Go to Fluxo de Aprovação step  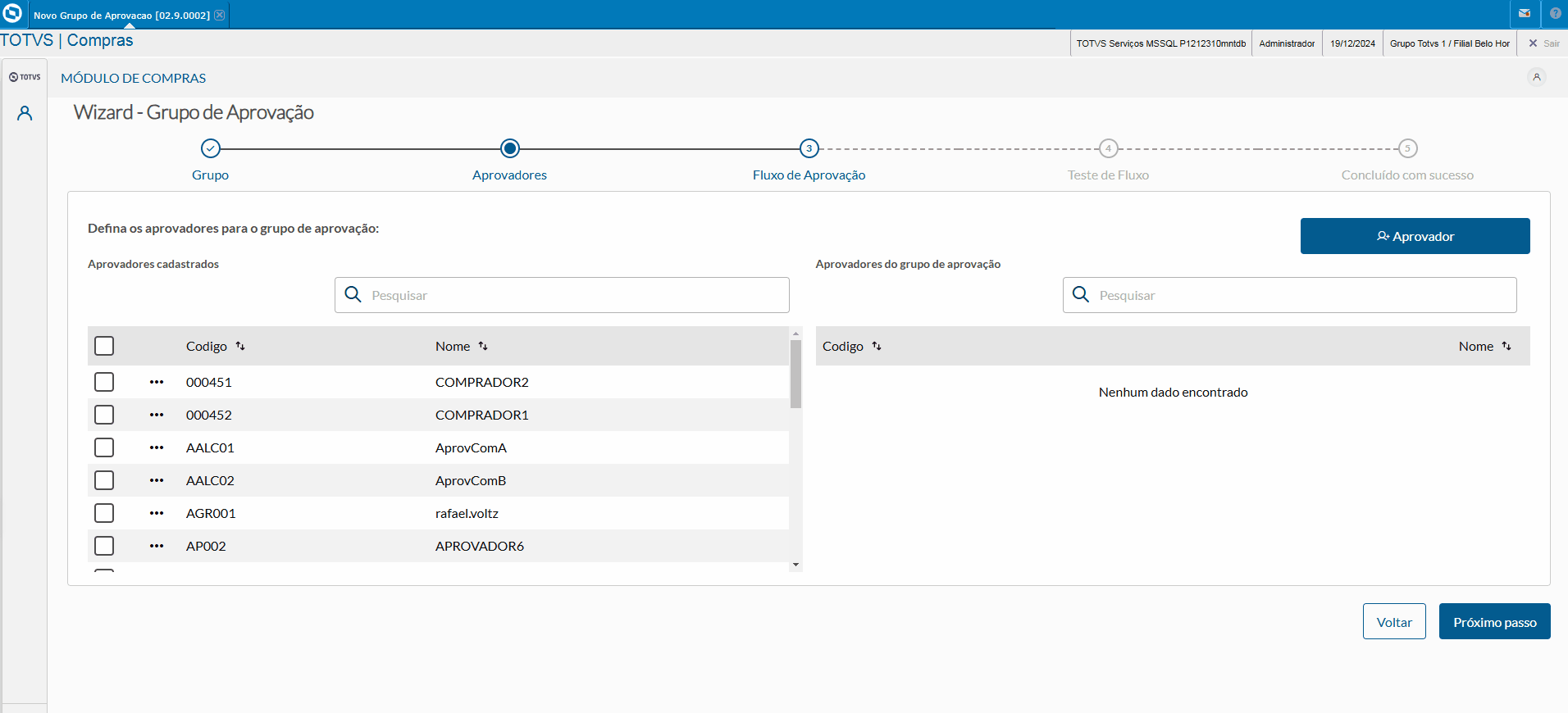tap(809, 148)
